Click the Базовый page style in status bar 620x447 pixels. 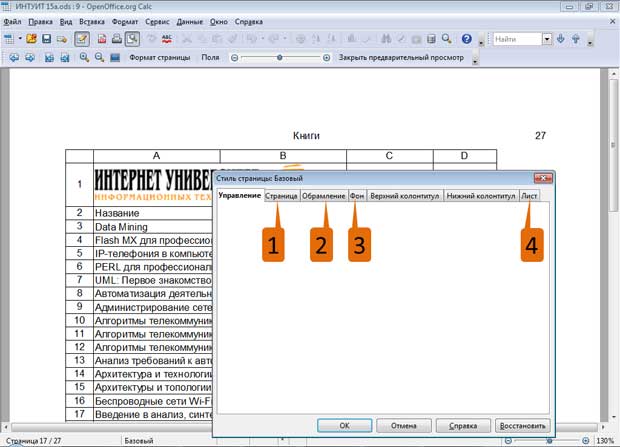coord(139,441)
